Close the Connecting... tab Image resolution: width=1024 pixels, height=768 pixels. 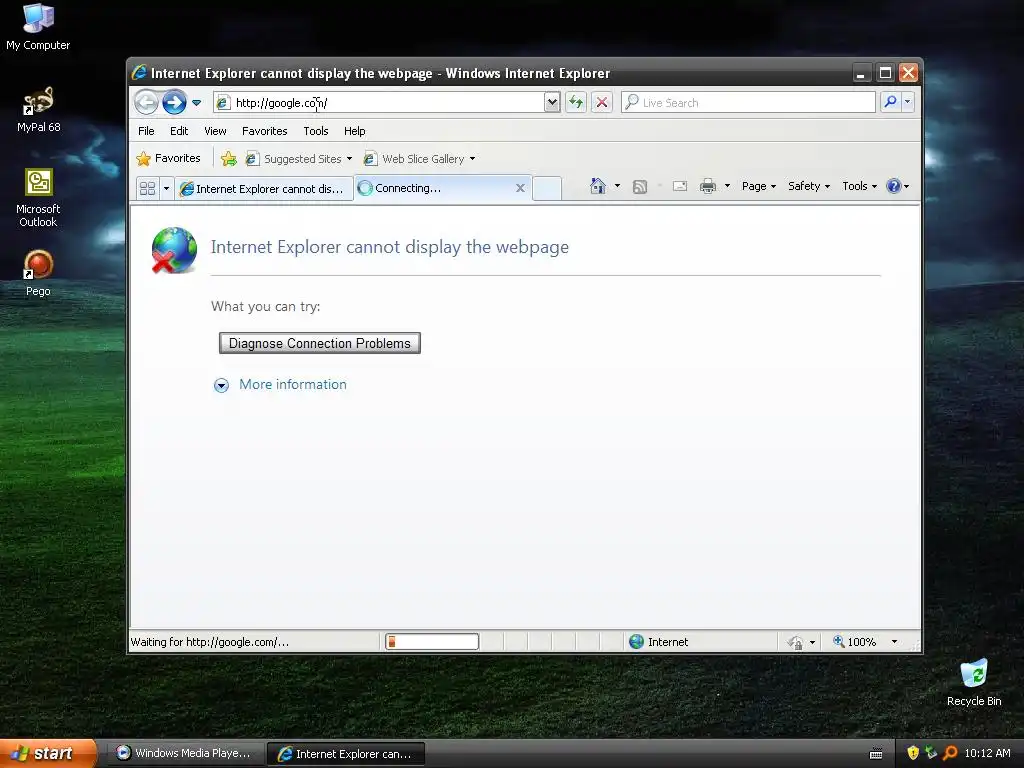(x=520, y=188)
